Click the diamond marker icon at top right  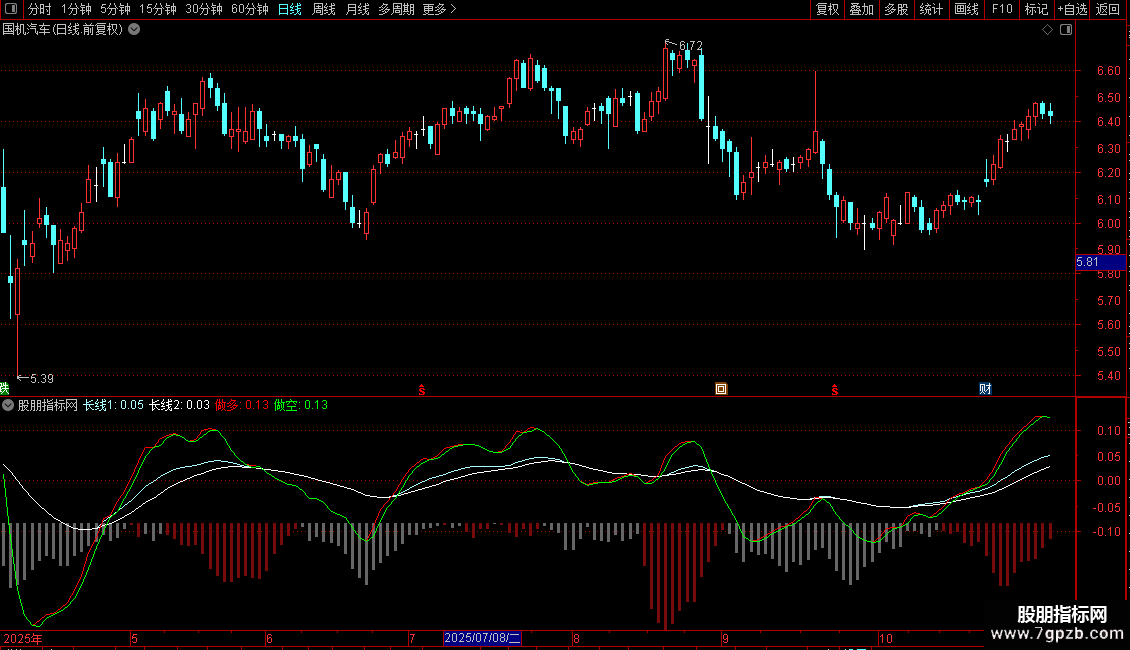pyautogui.click(x=1047, y=30)
